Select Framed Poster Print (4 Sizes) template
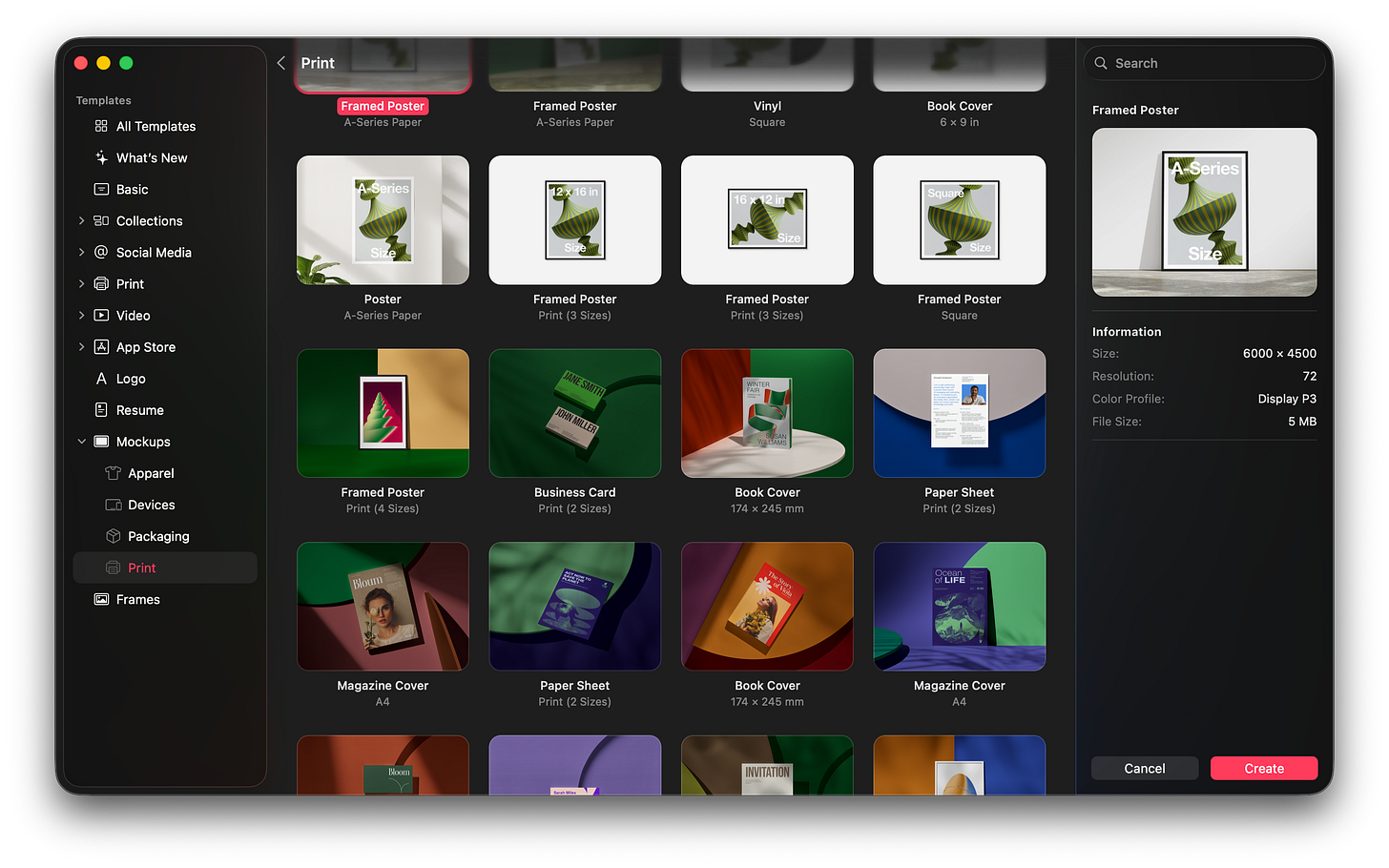The image size is (1389, 868). click(x=383, y=413)
